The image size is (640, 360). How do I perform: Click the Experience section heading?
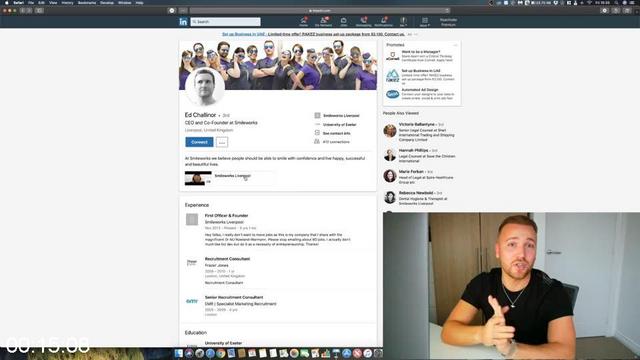197,205
